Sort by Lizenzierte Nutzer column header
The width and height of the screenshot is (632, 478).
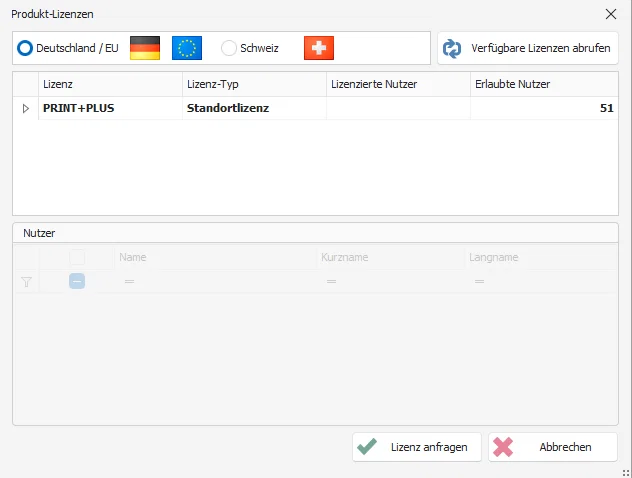point(398,84)
